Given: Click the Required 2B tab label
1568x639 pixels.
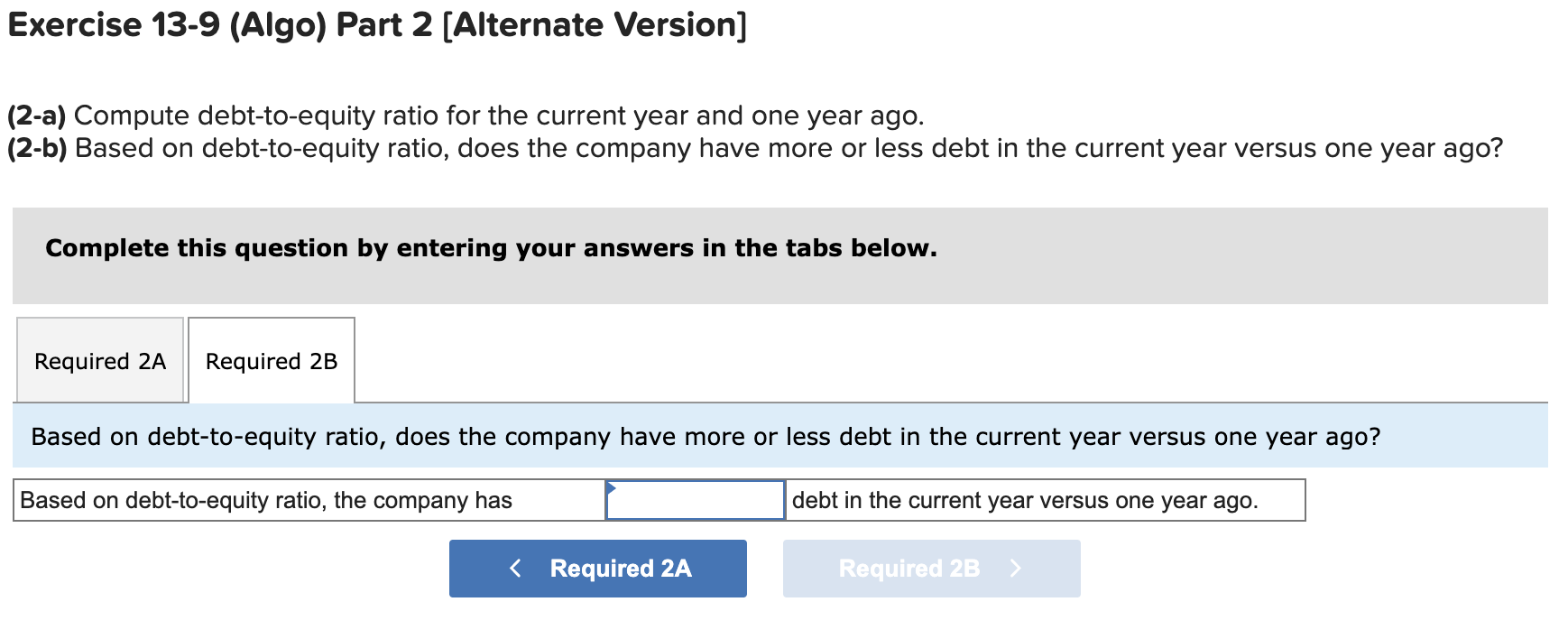Looking at the screenshot, I should pyautogui.click(x=270, y=360).
